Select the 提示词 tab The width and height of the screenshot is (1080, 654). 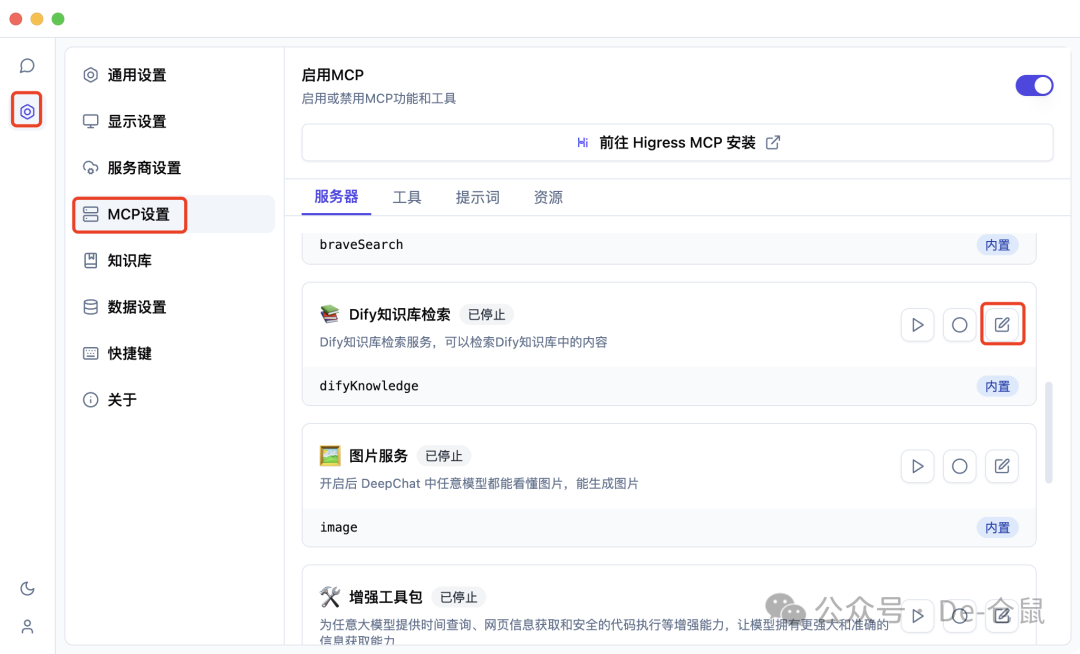[x=478, y=197]
